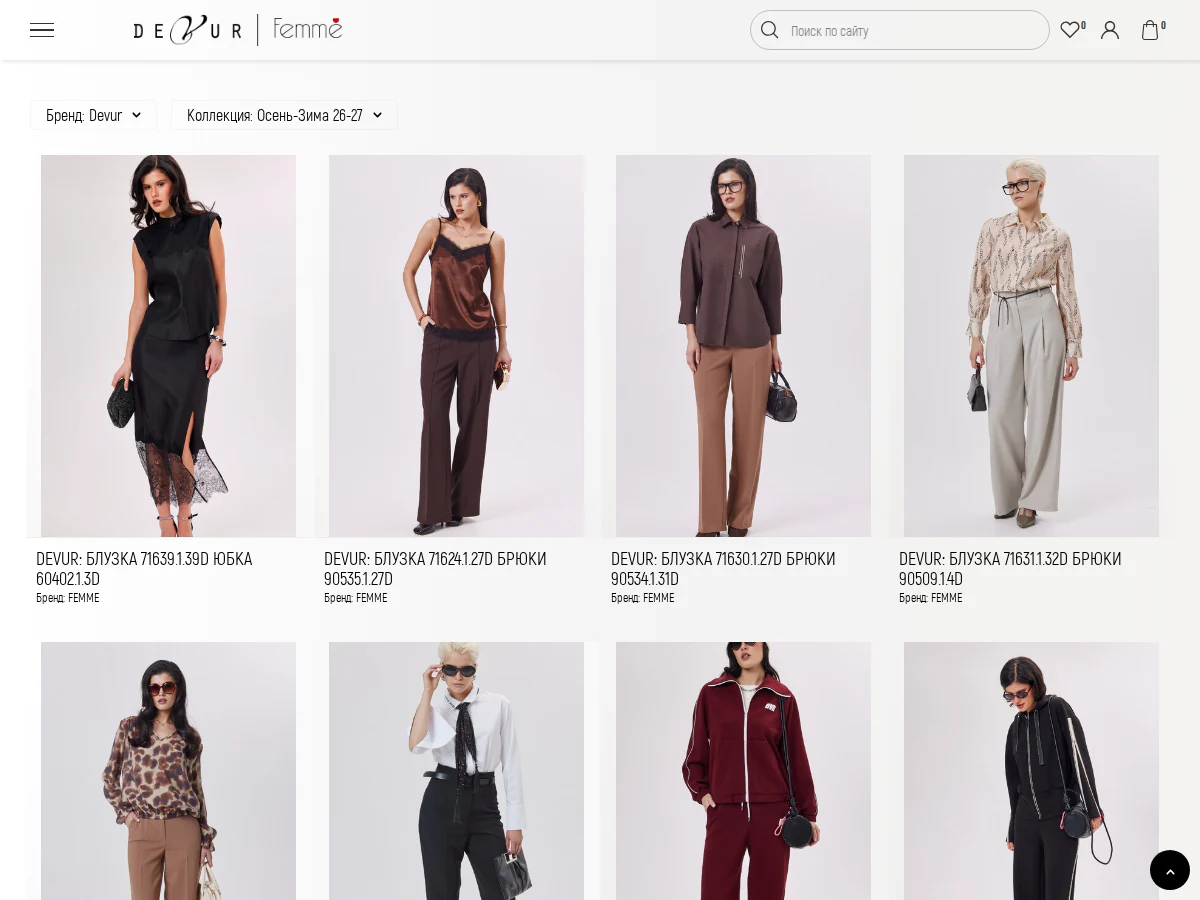The height and width of the screenshot is (900, 1200).
Task: Click Бренд: FEMME under product 71639.1.39D
Action: [x=68, y=598]
